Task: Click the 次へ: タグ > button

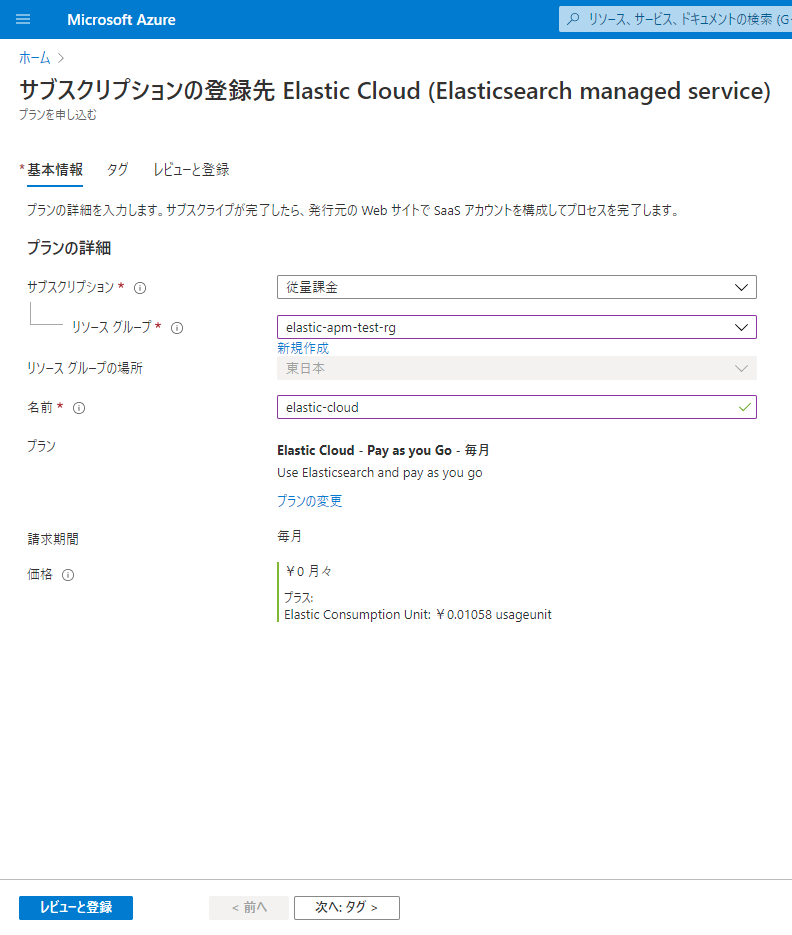Action: click(346, 908)
